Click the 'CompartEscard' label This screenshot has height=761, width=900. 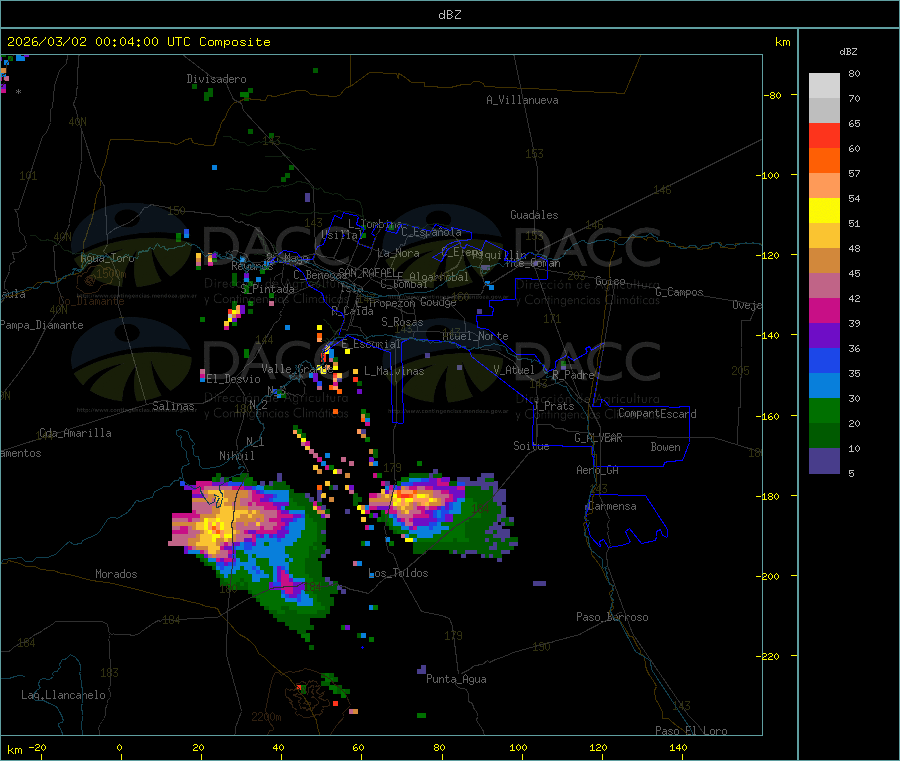coord(657,414)
